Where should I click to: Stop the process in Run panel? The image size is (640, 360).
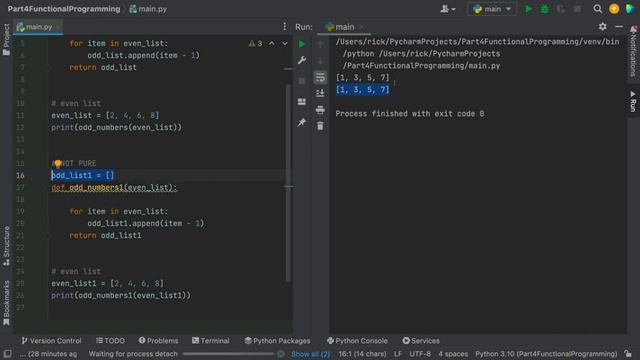click(302, 81)
